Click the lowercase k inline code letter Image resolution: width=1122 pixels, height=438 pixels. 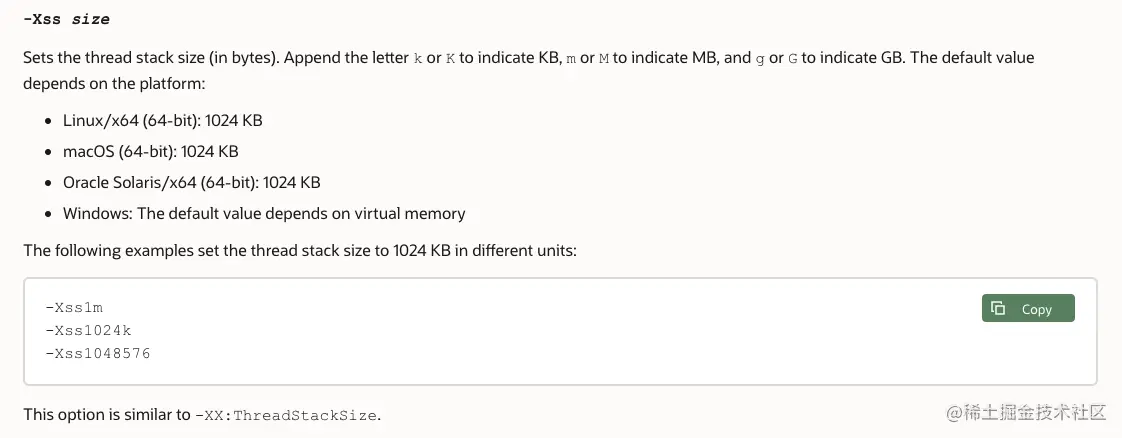418,58
